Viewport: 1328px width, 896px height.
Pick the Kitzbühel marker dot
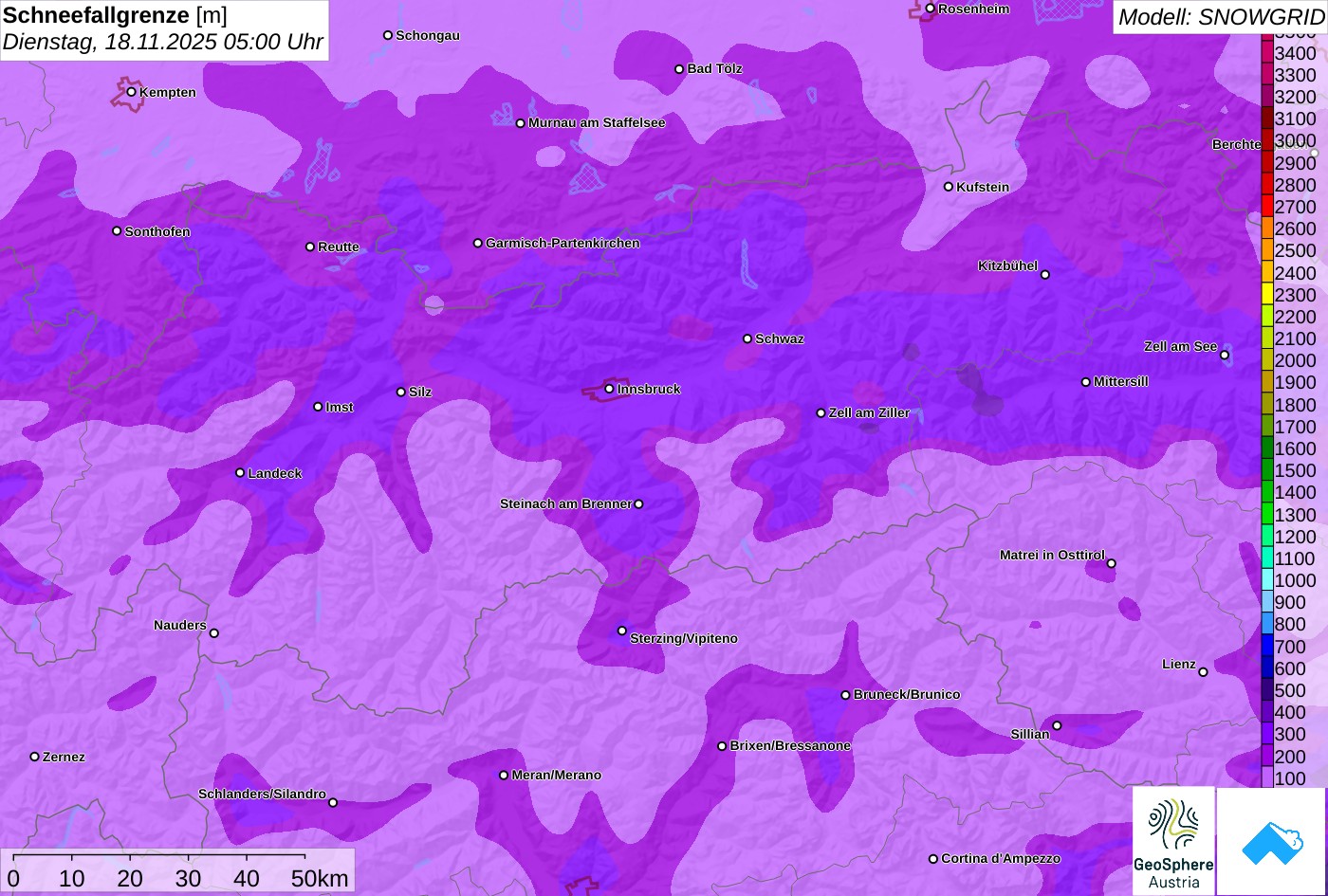tap(1045, 275)
